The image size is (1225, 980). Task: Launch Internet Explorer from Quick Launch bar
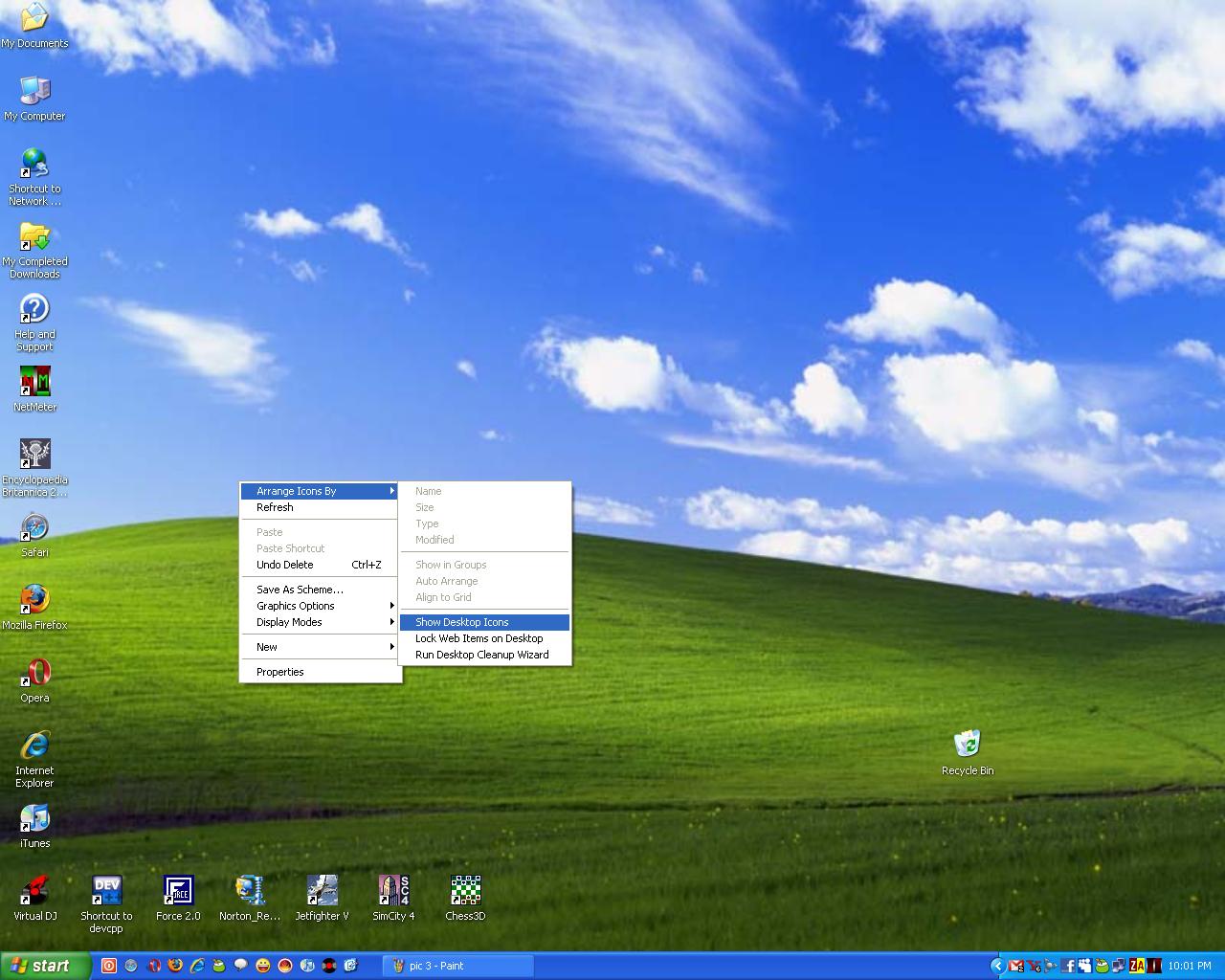pos(197,966)
